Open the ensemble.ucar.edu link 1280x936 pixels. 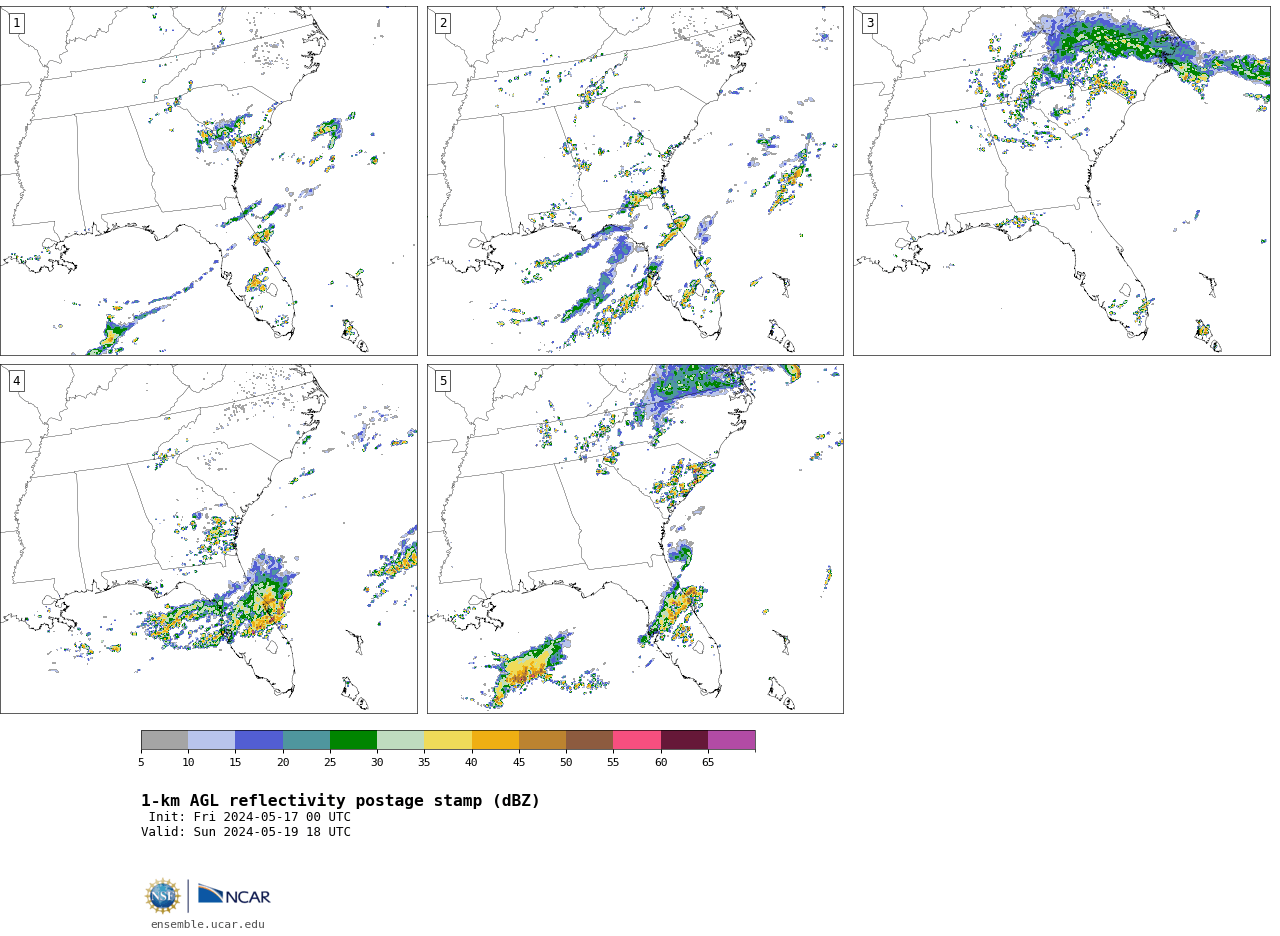(x=208, y=925)
